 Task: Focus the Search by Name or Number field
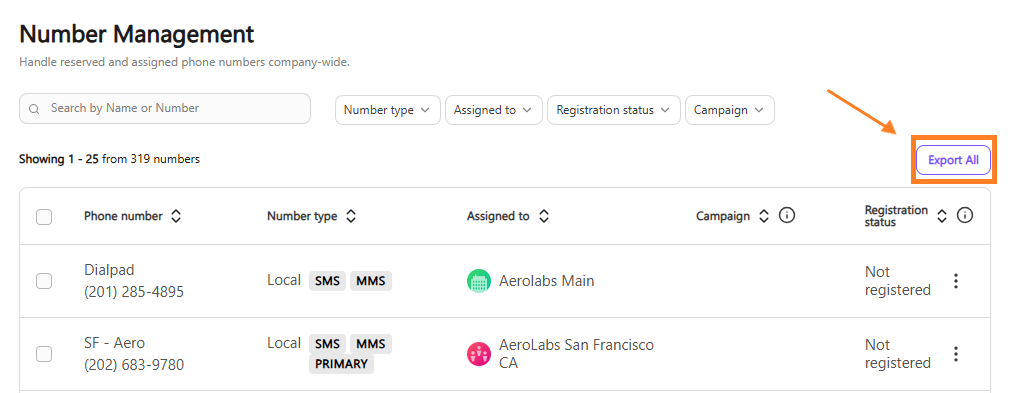165,108
